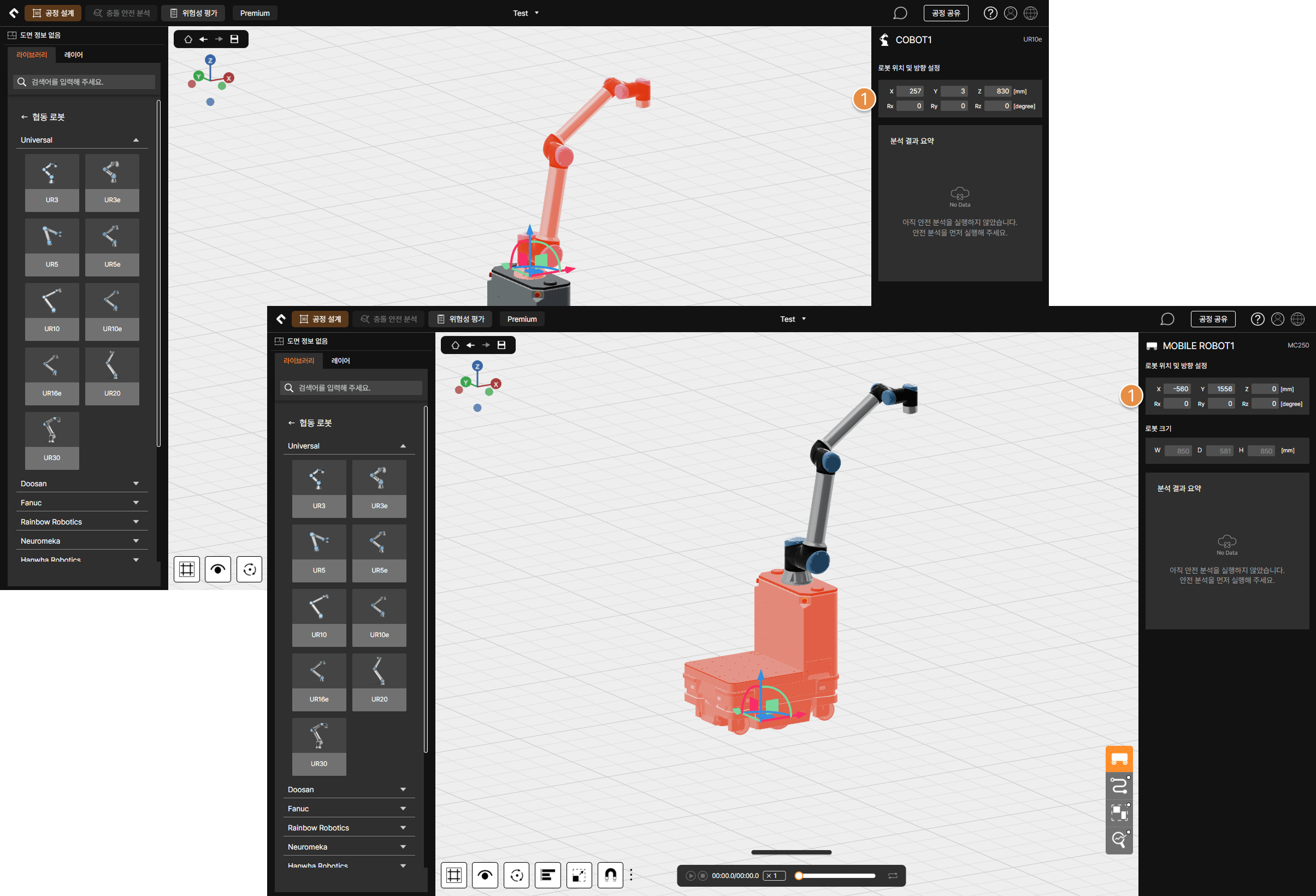Image resolution: width=1316 pixels, height=896 pixels.
Task: Click the align left bars icon in the bottom toolbar
Action: [x=547, y=875]
